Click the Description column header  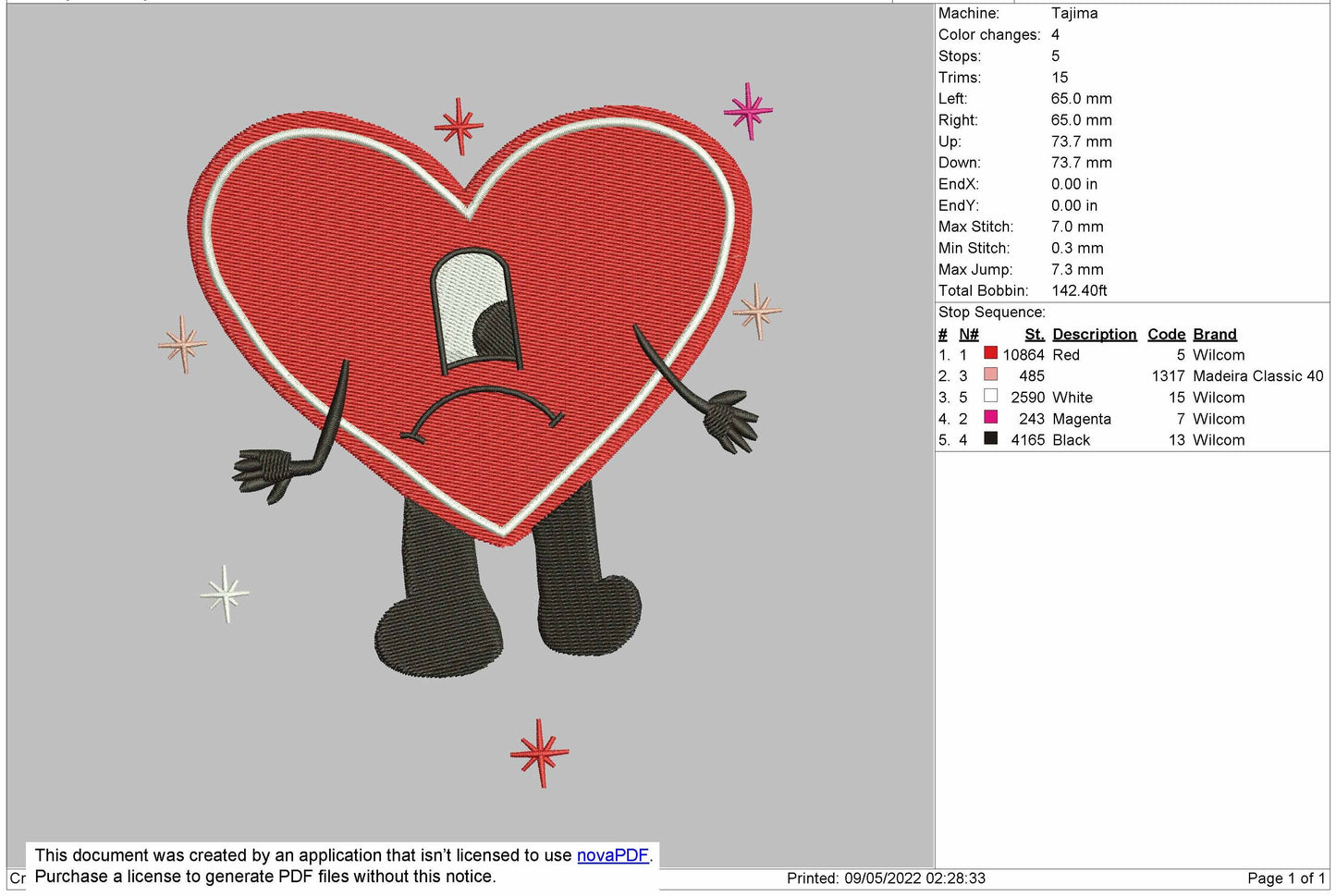coord(1094,334)
